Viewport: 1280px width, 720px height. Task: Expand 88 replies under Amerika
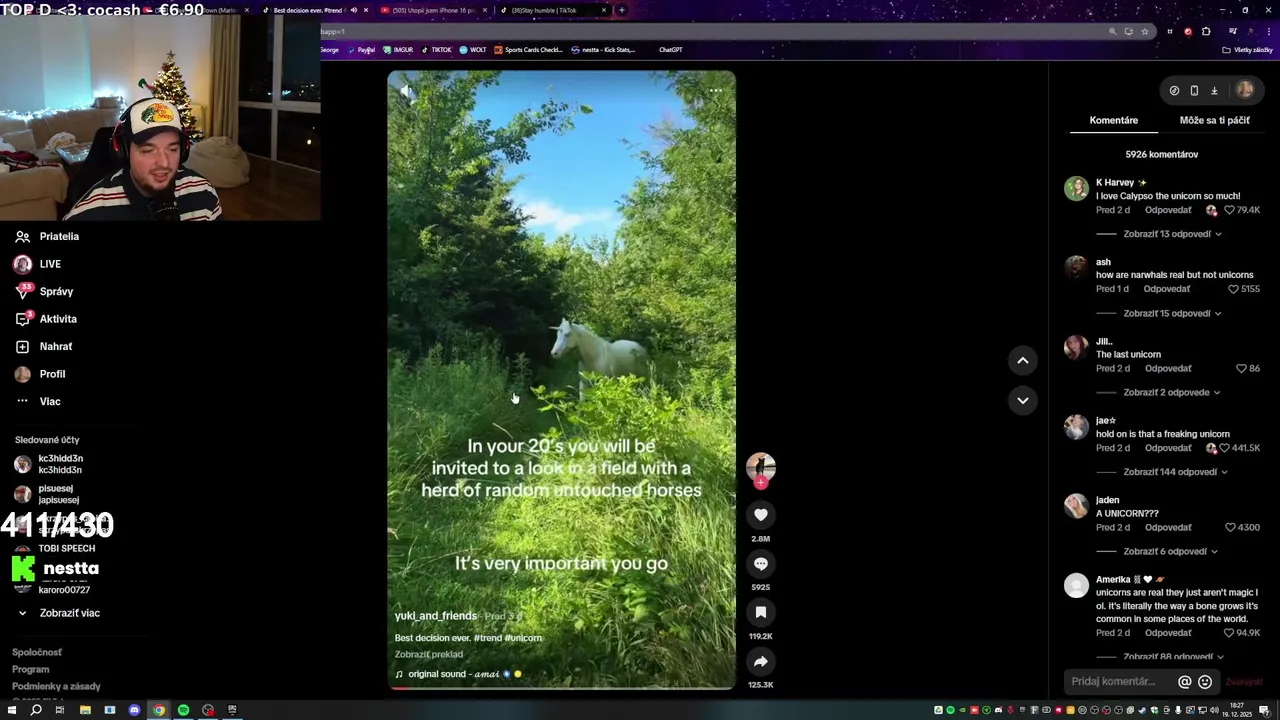1172,657
